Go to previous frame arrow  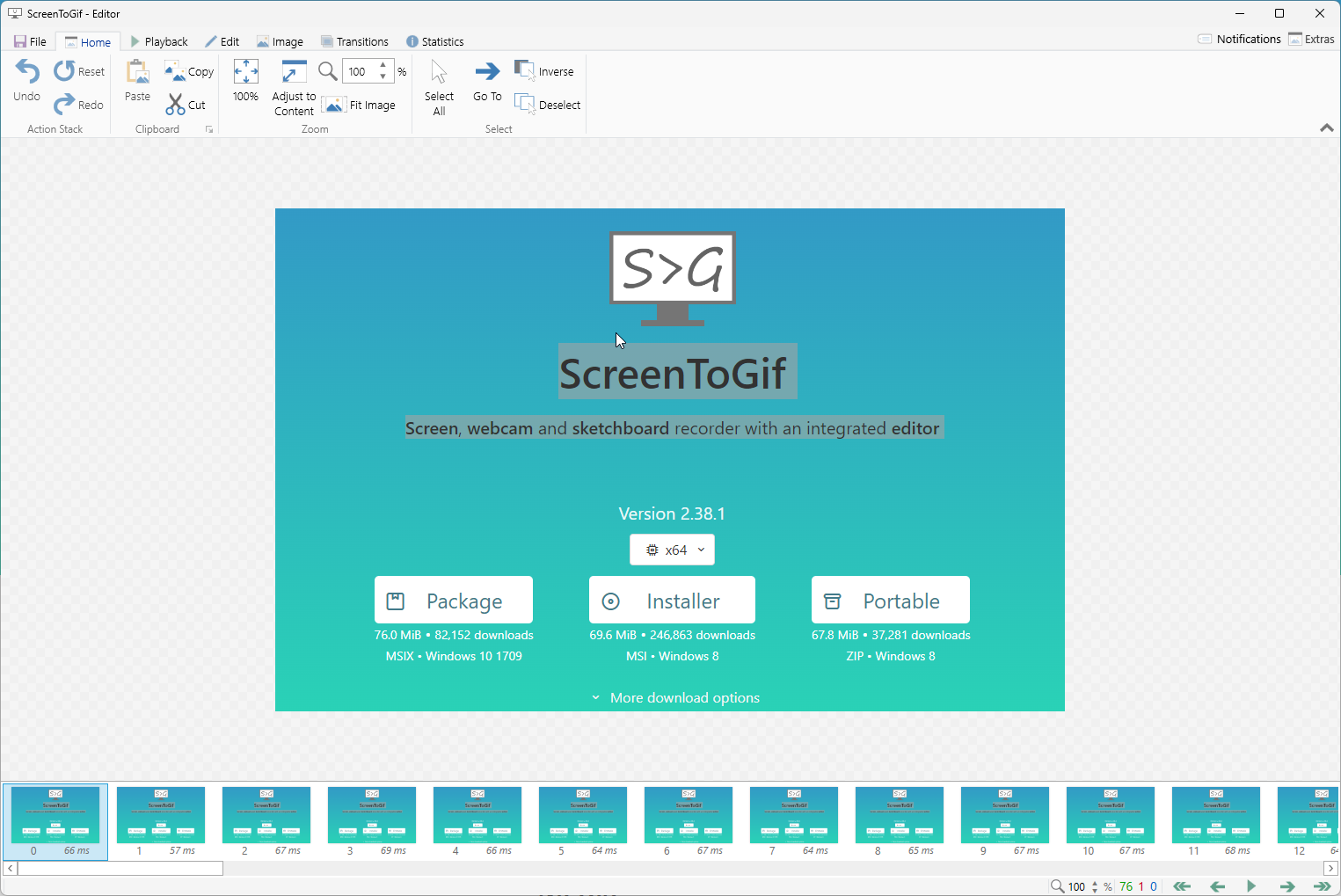pos(1217,886)
